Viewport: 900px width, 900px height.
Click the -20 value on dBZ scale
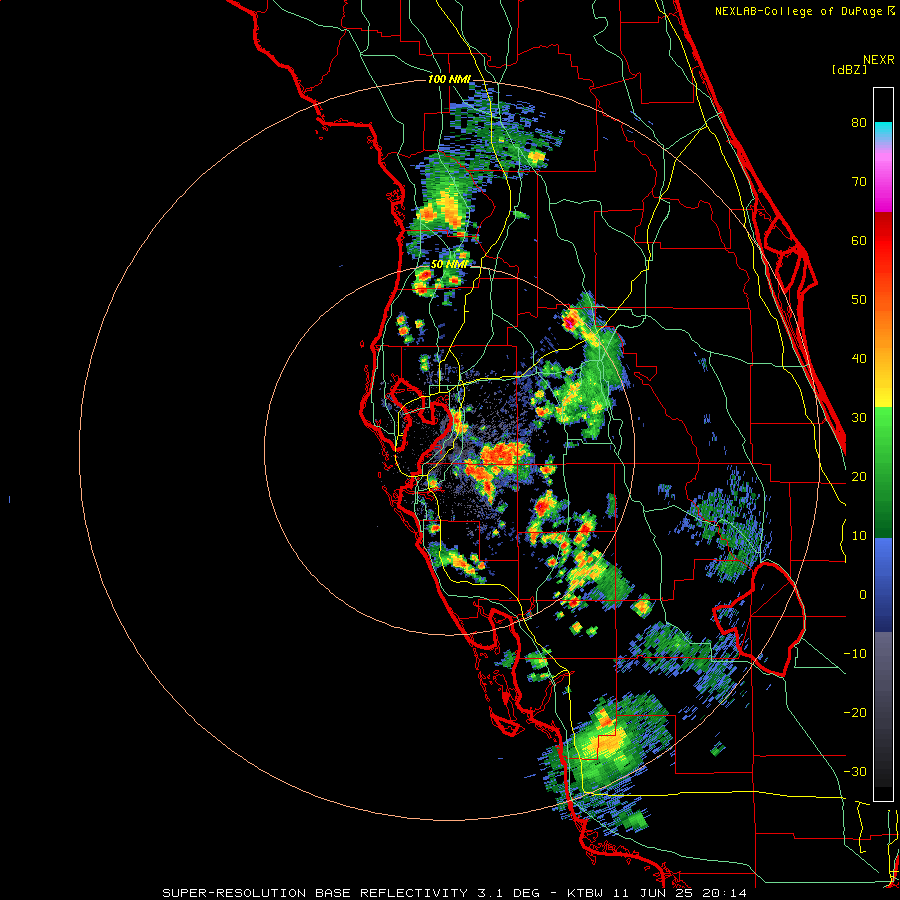pos(855,713)
